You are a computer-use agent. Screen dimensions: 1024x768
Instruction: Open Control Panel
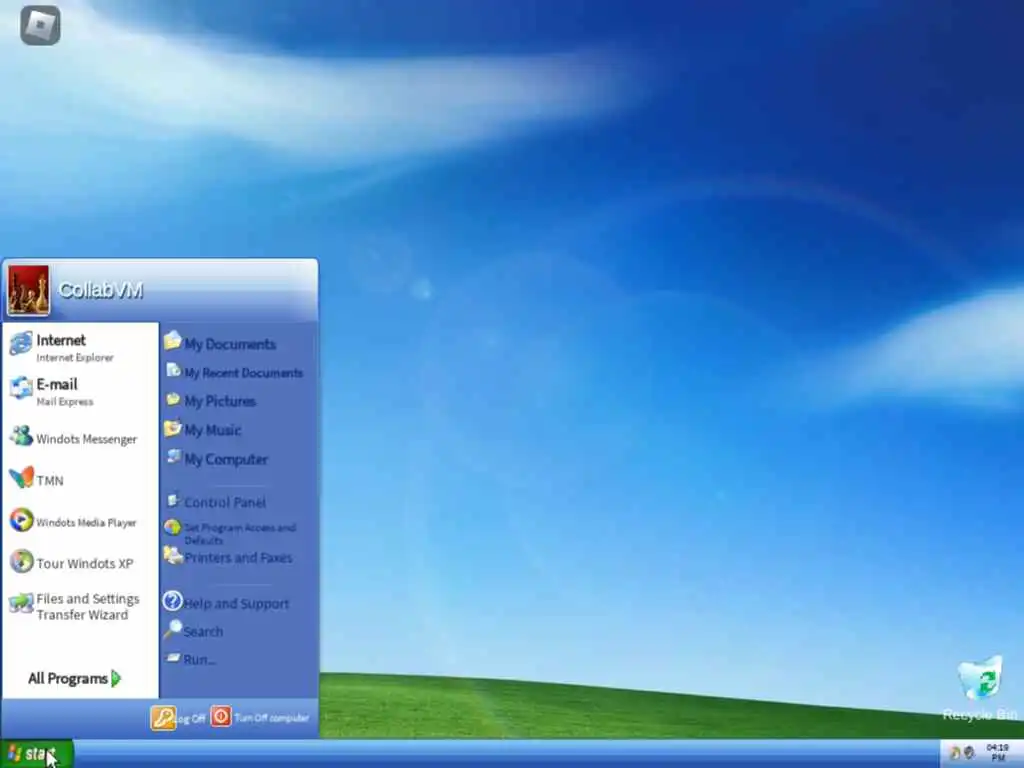216,502
